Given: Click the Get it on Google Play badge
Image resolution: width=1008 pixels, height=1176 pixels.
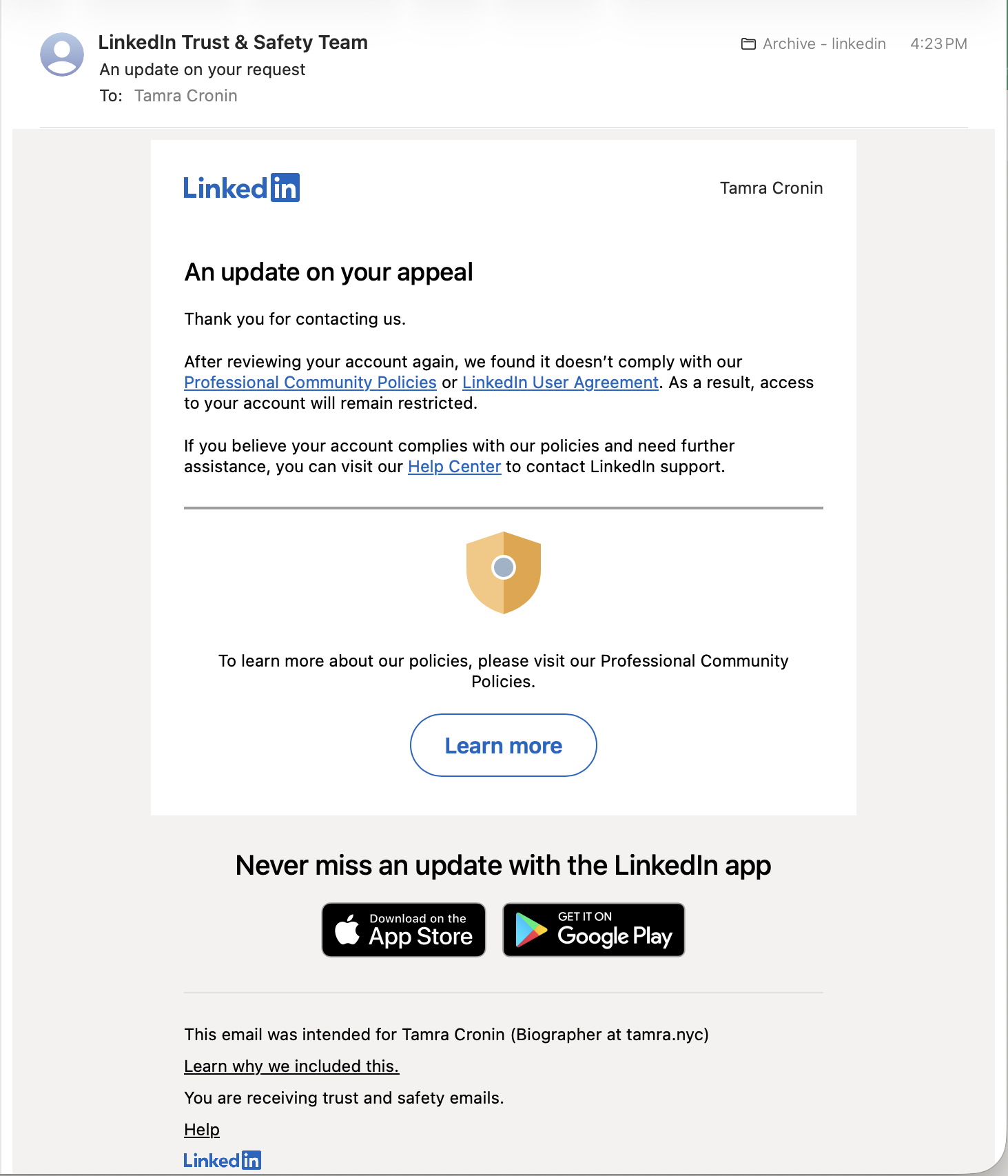Looking at the screenshot, I should (x=593, y=929).
